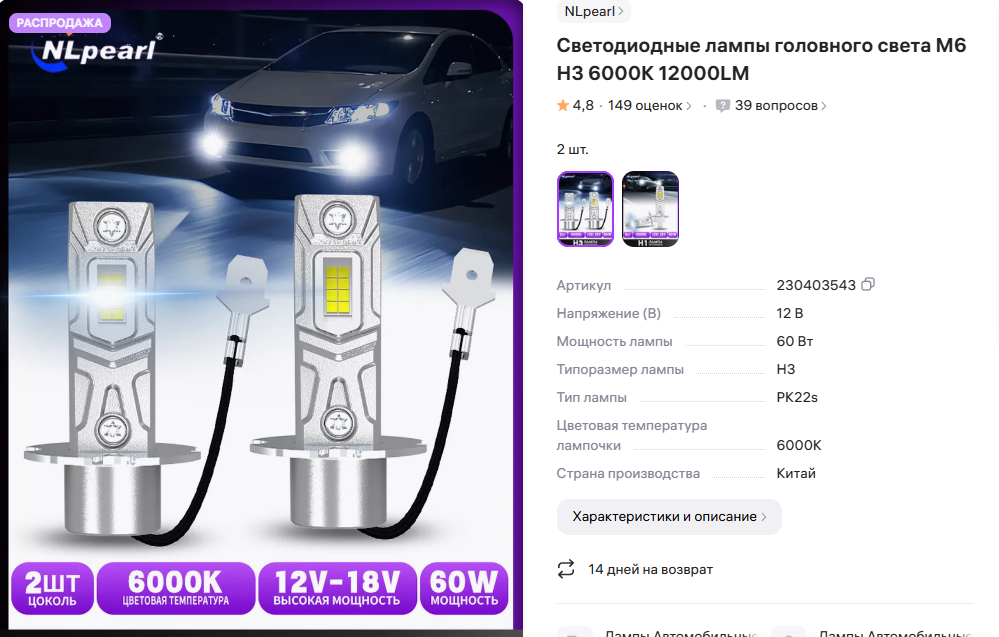Click the 60W мощность badge

(x=464, y=588)
